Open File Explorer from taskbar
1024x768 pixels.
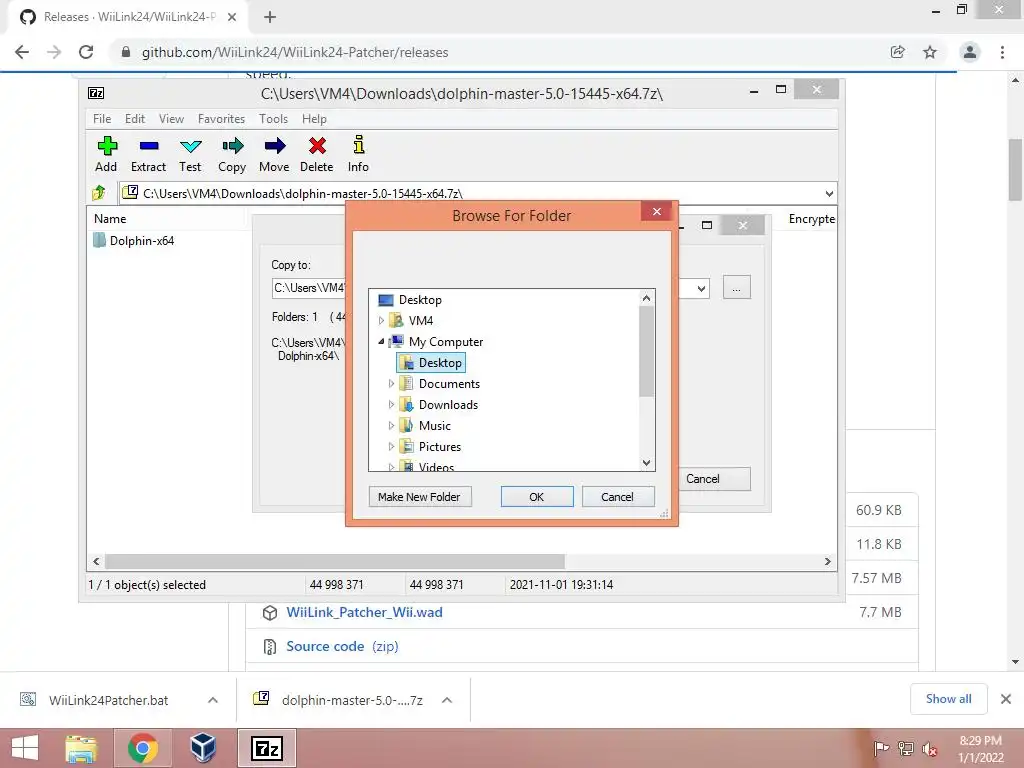point(82,748)
